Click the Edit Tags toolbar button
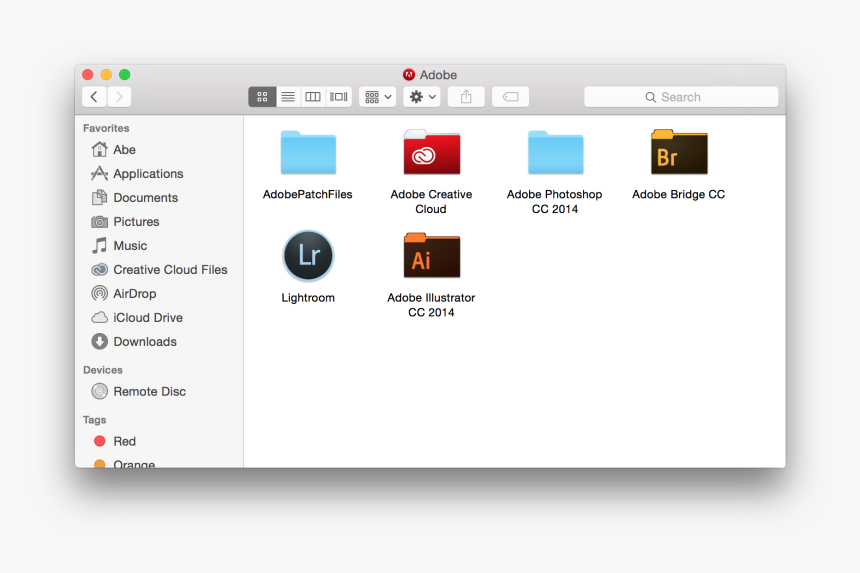860x573 pixels. coord(510,97)
